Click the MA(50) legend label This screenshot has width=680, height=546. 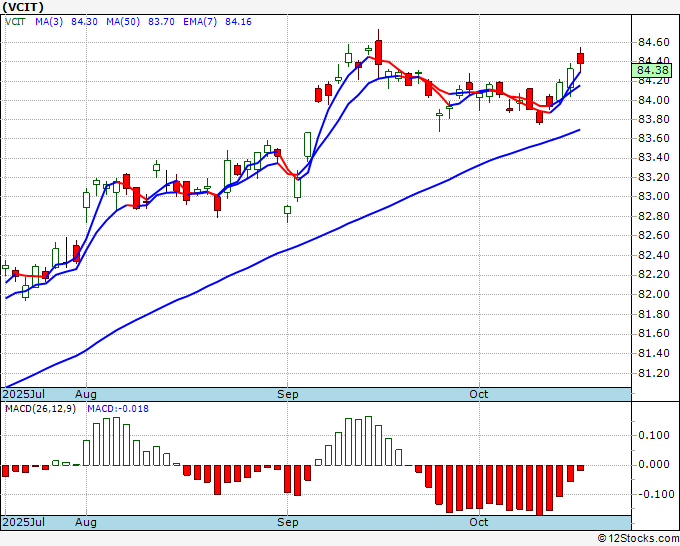click(123, 22)
